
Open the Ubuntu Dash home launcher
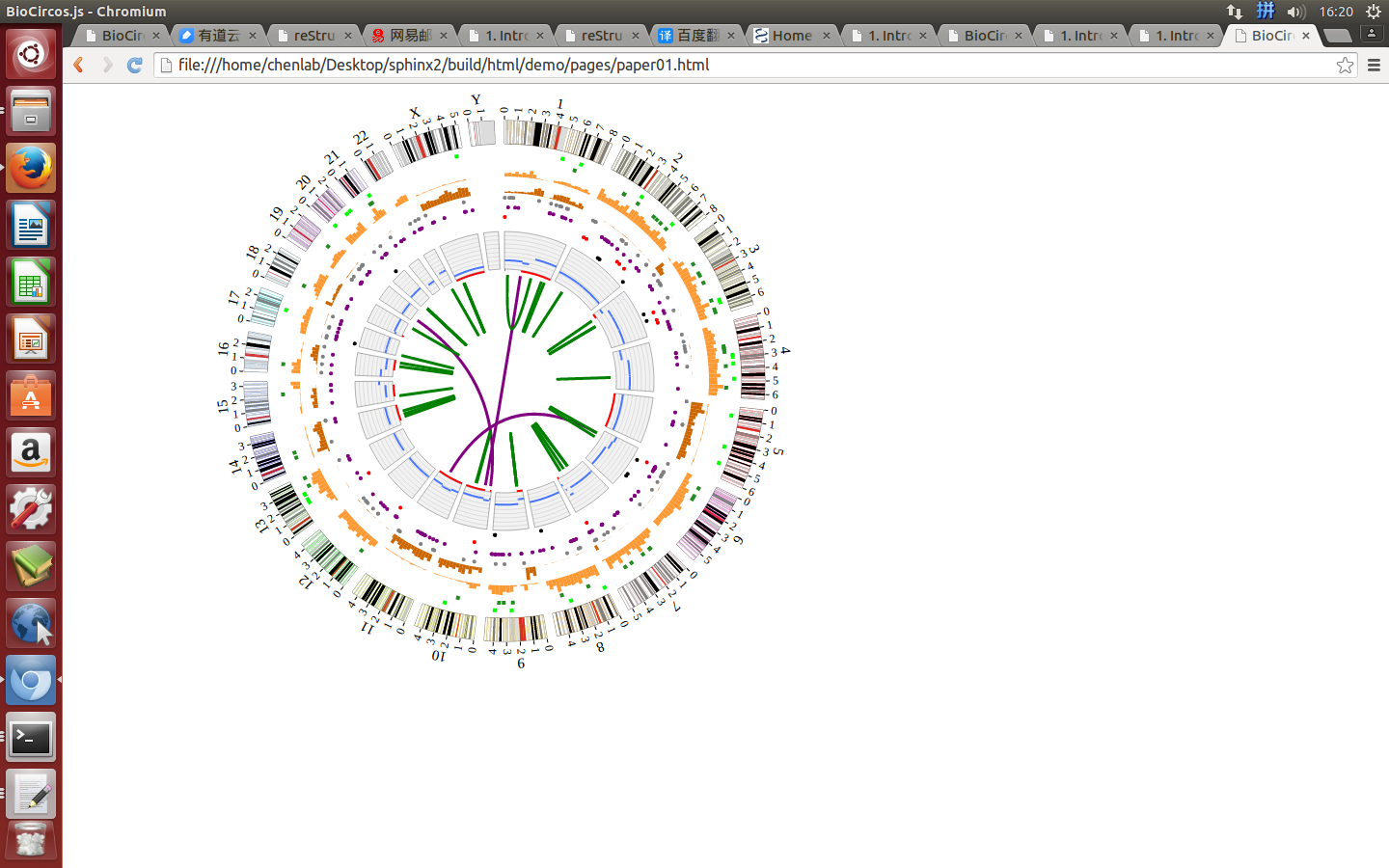pos(31,54)
